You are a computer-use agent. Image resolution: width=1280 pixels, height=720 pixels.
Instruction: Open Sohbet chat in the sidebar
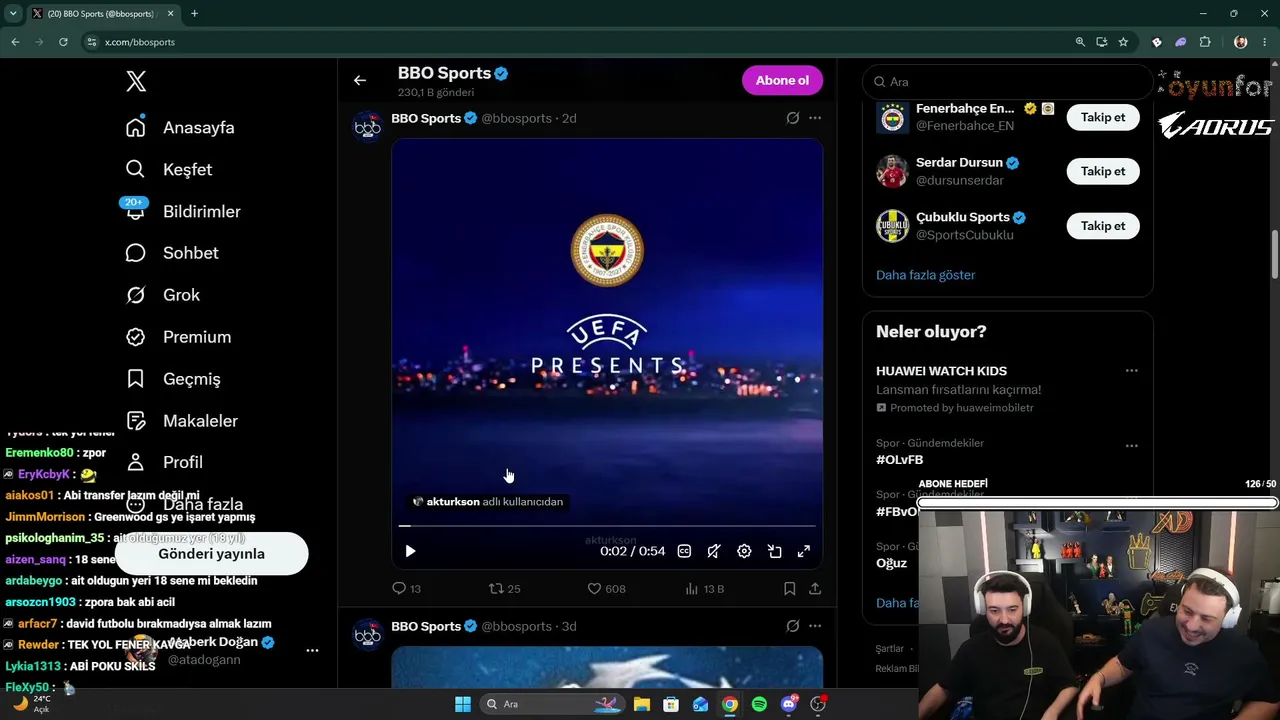click(x=172, y=253)
